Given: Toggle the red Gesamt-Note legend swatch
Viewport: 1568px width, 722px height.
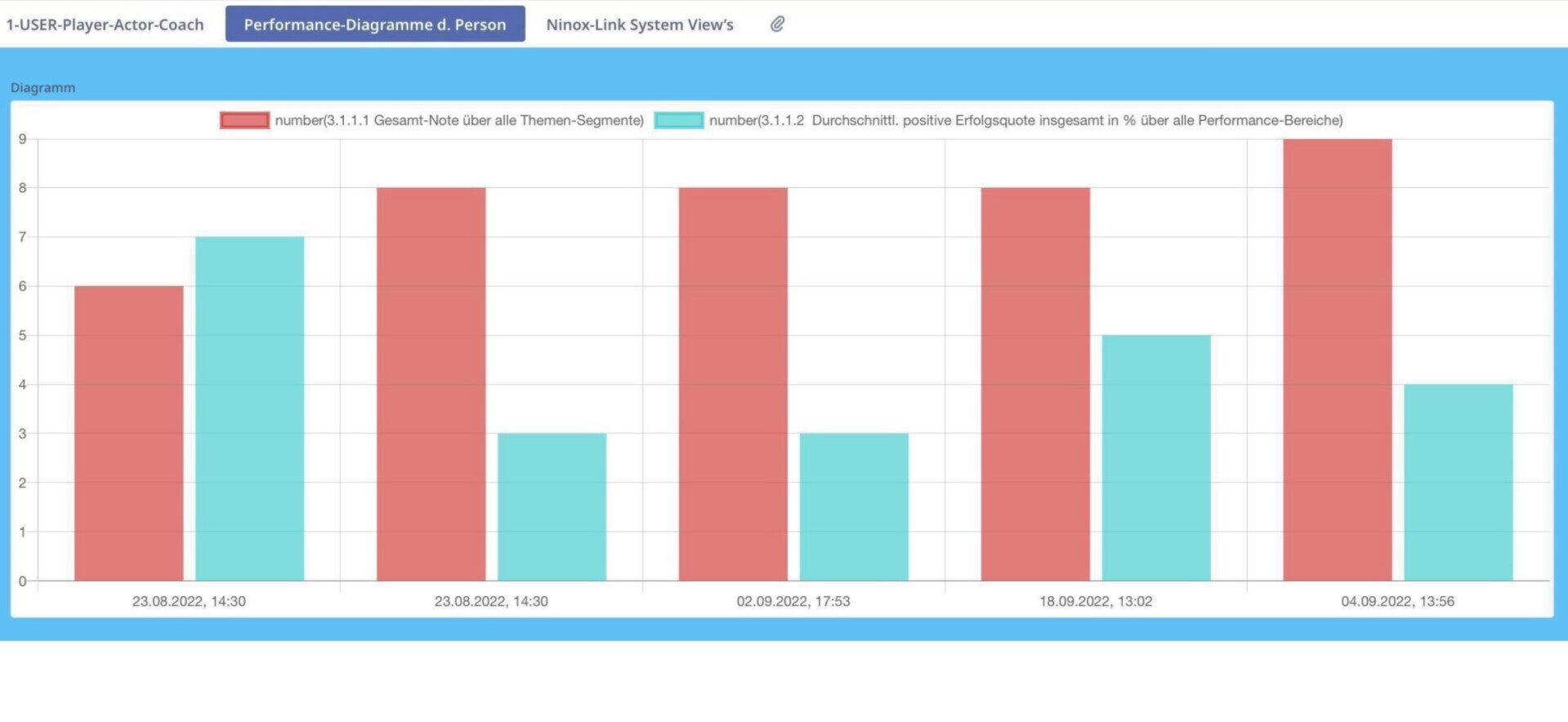Looking at the screenshot, I should point(244,120).
